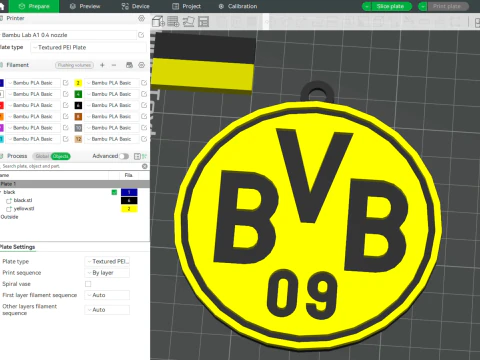Click the Arrange all objects icon

point(203,22)
